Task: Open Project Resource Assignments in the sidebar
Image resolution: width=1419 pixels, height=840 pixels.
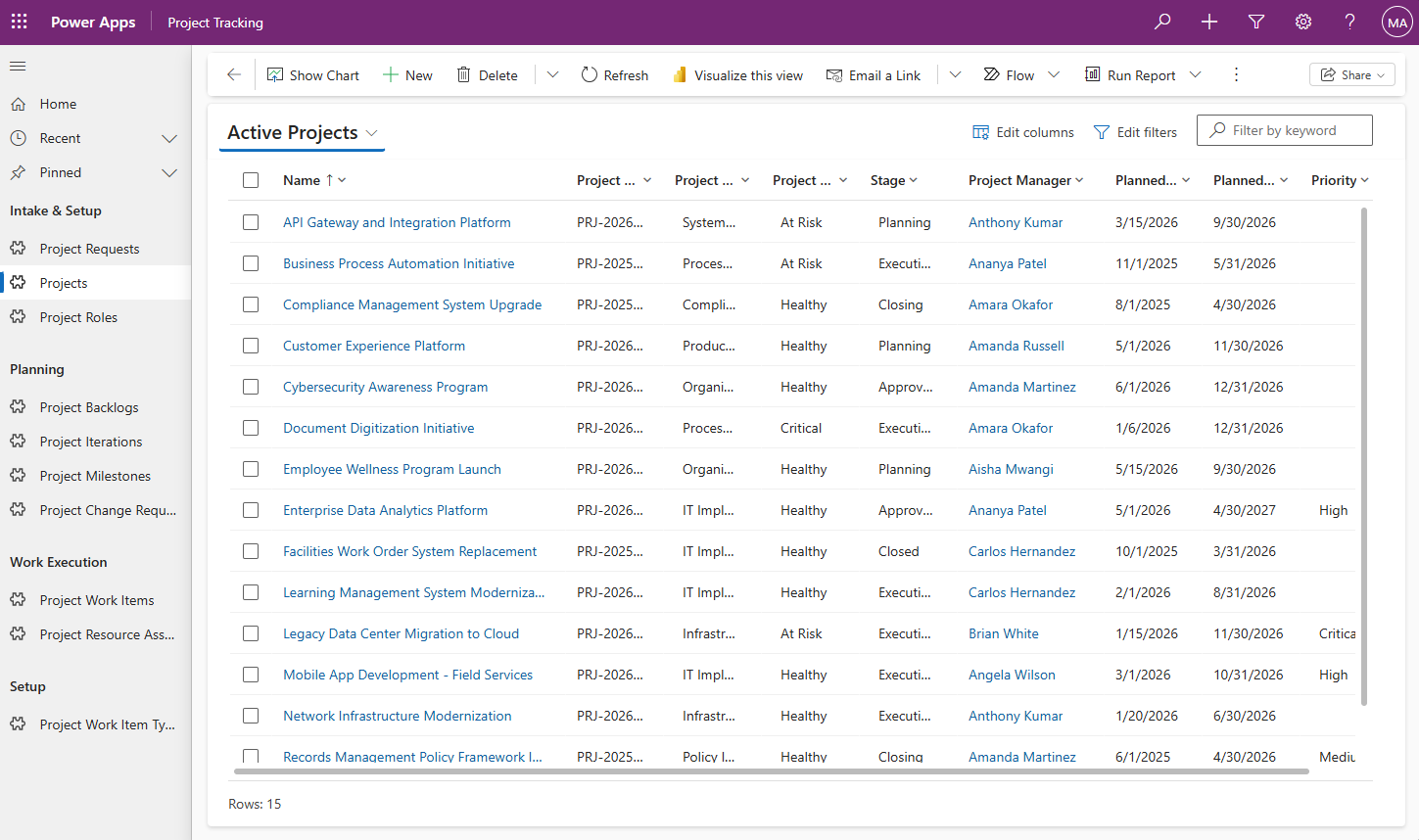Action: pos(95,634)
